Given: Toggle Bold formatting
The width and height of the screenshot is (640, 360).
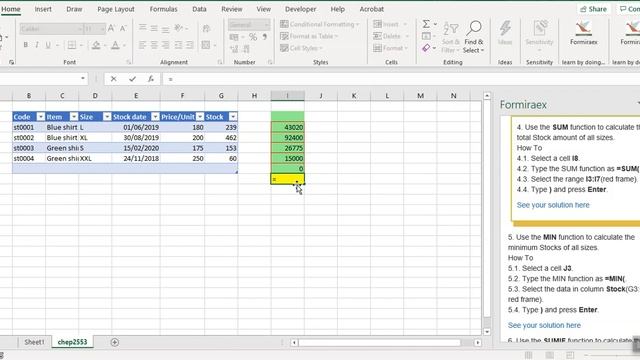Looking at the screenshot, I should pos(25,45).
